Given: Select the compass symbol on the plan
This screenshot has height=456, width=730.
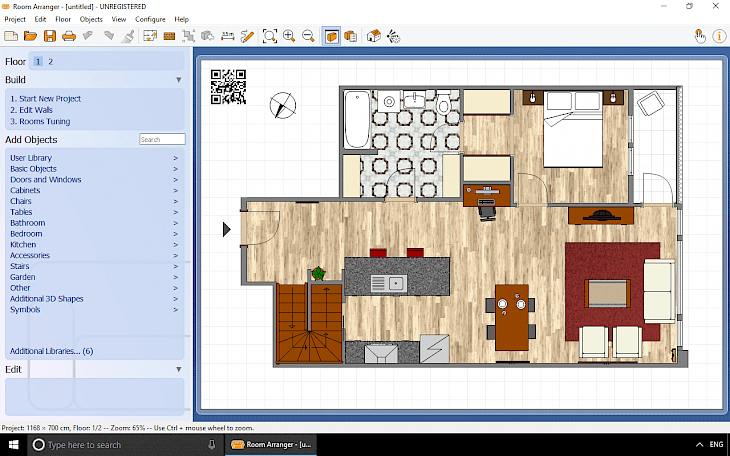Looking at the screenshot, I should pyautogui.click(x=283, y=105).
